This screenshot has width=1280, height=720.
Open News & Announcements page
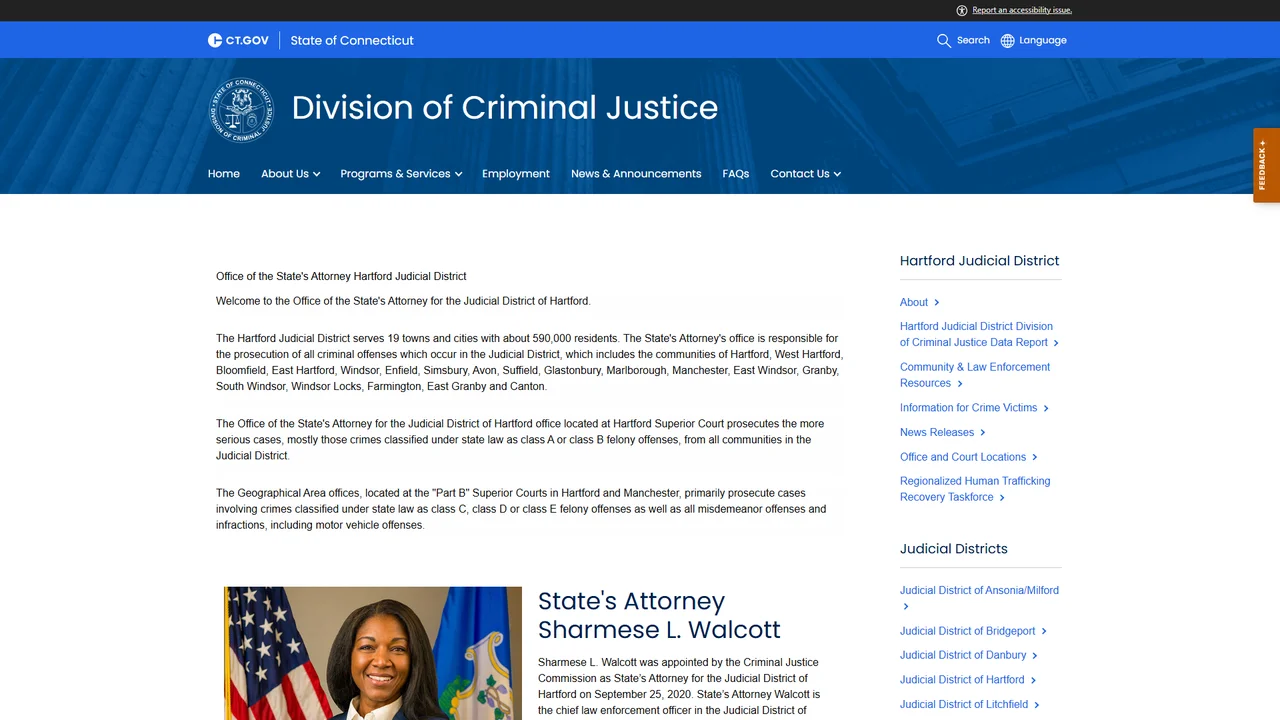tap(636, 174)
